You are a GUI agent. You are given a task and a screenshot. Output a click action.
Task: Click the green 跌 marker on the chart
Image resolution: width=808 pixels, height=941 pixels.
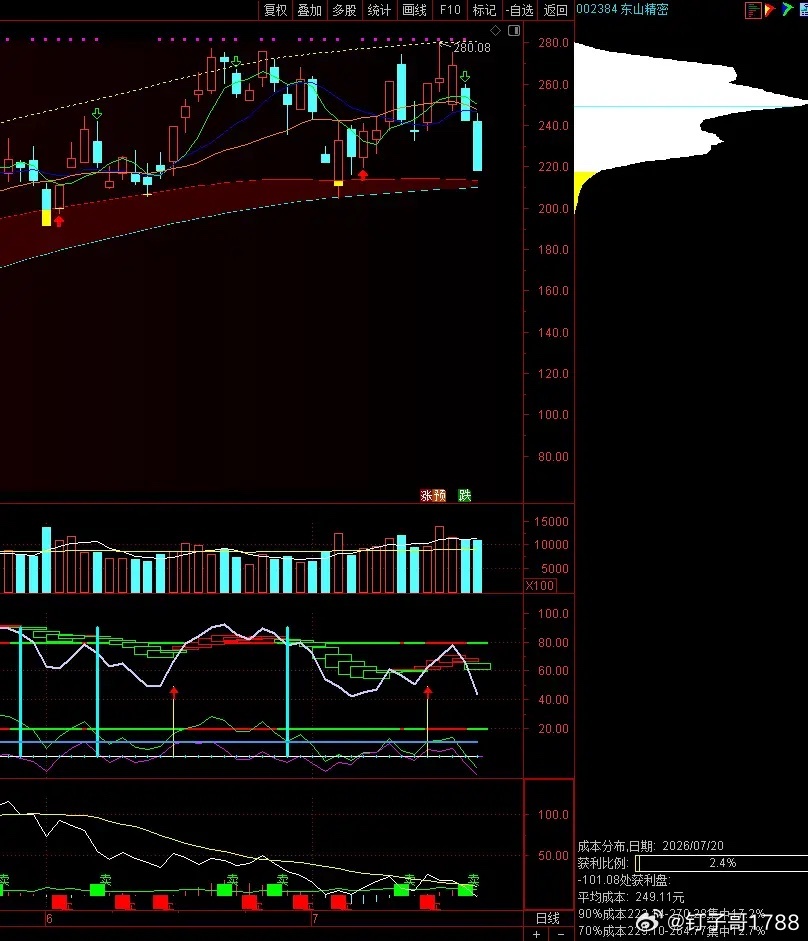coord(465,495)
